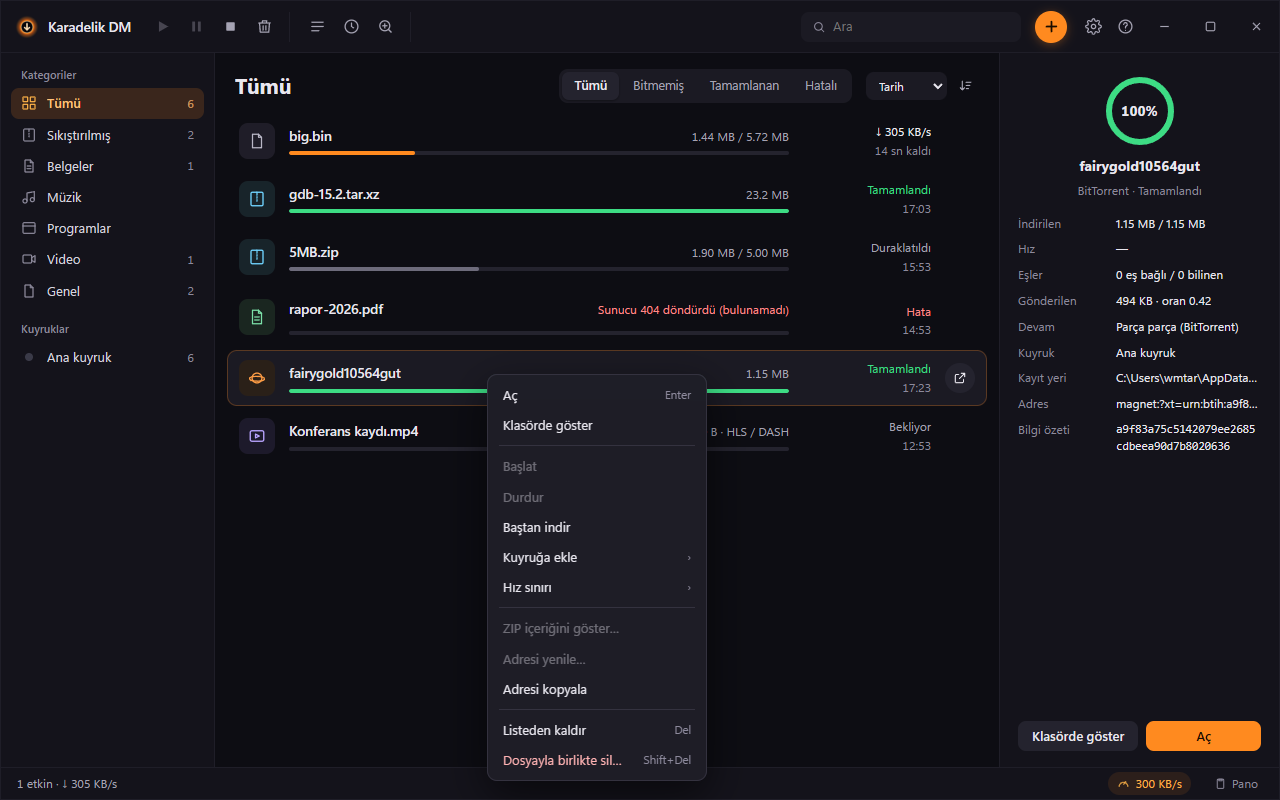Click the 300 KB/s speed limit indicator

(1149, 784)
